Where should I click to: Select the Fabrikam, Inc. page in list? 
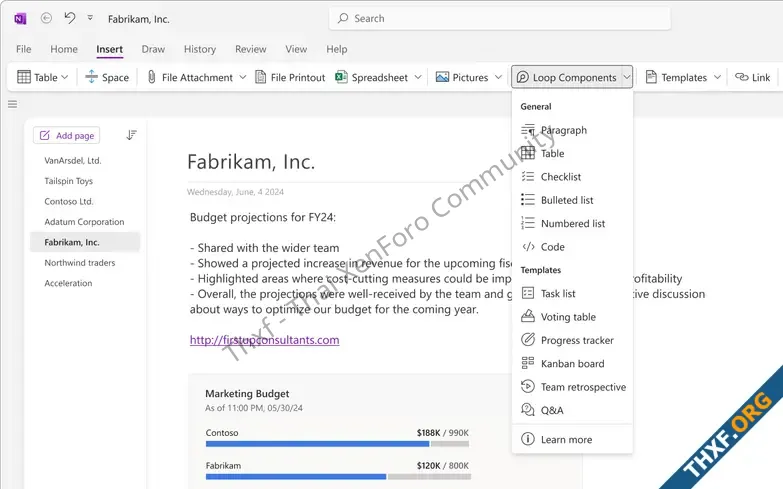85,242
